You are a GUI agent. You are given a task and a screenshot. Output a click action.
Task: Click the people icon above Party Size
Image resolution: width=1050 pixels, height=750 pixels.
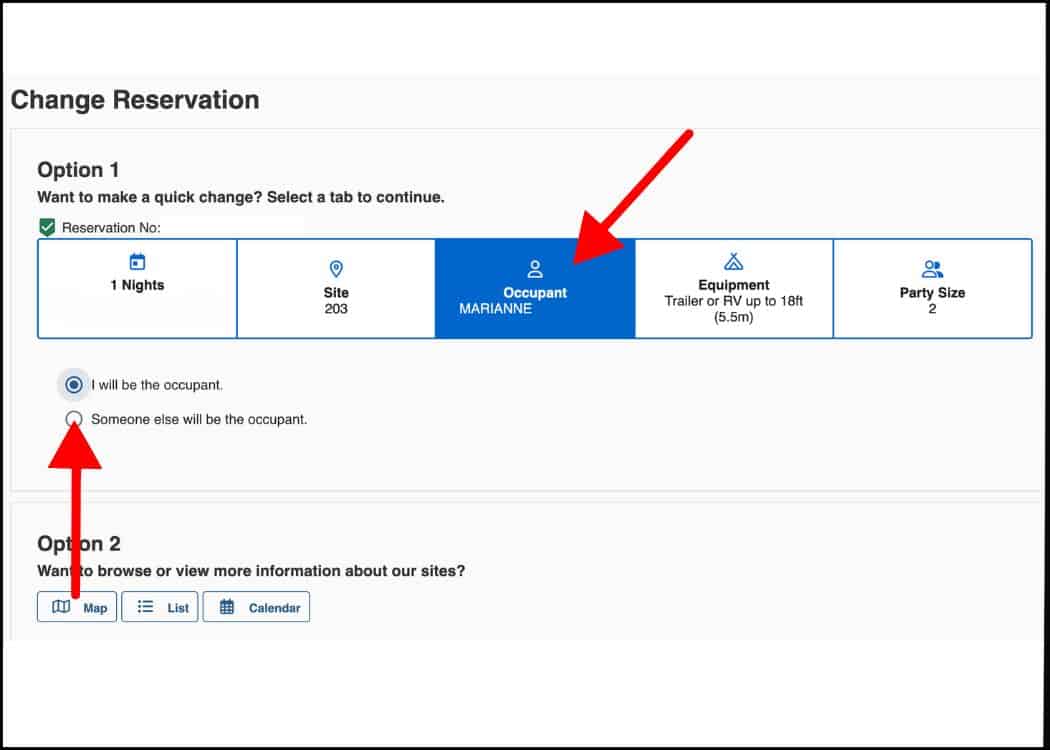(932, 269)
